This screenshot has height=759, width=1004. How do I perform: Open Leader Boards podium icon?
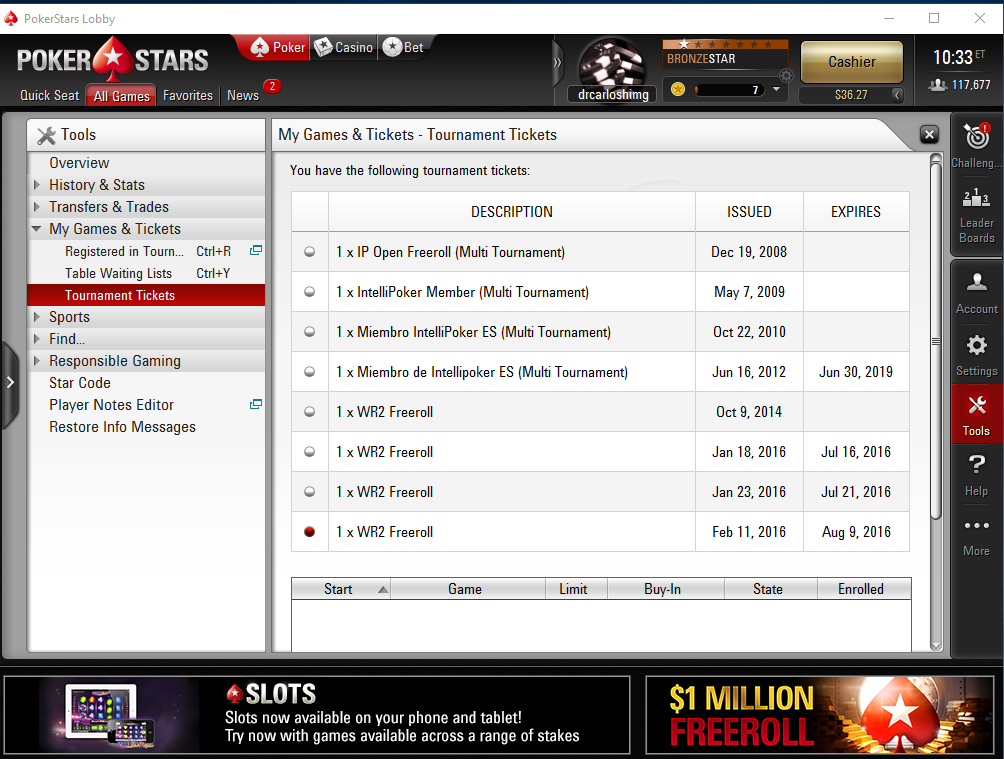pos(976,198)
